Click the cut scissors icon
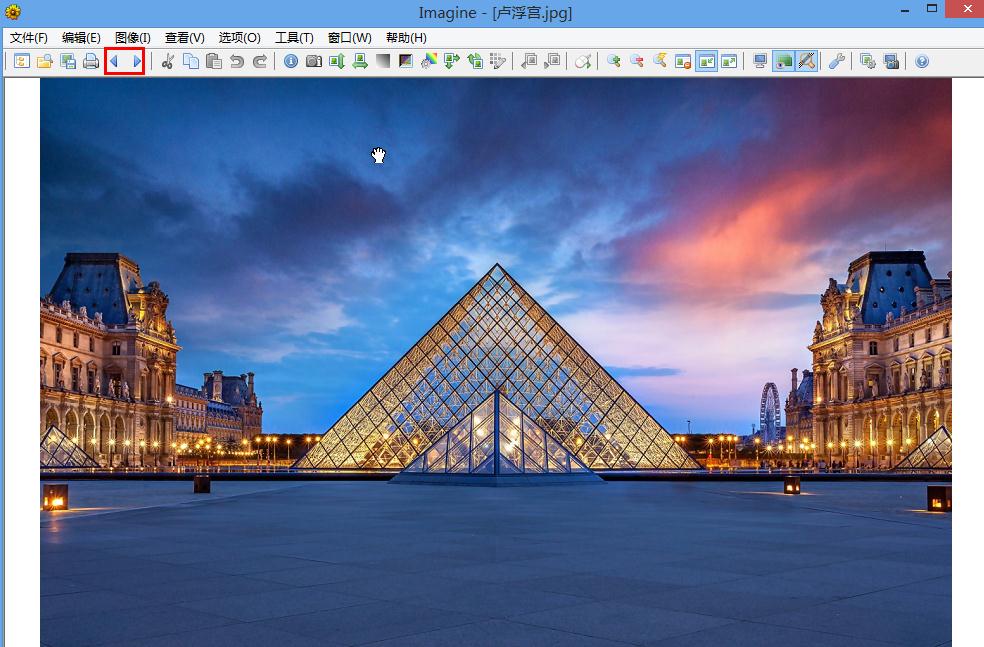The image size is (984, 647). [x=168, y=61]
